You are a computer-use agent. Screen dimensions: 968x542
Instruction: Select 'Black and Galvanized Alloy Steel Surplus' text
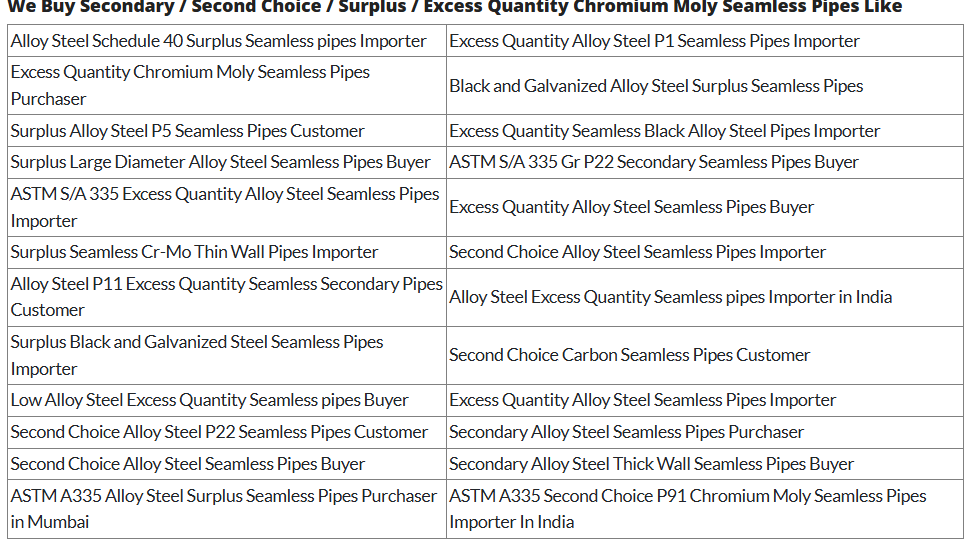pos(656,86)
